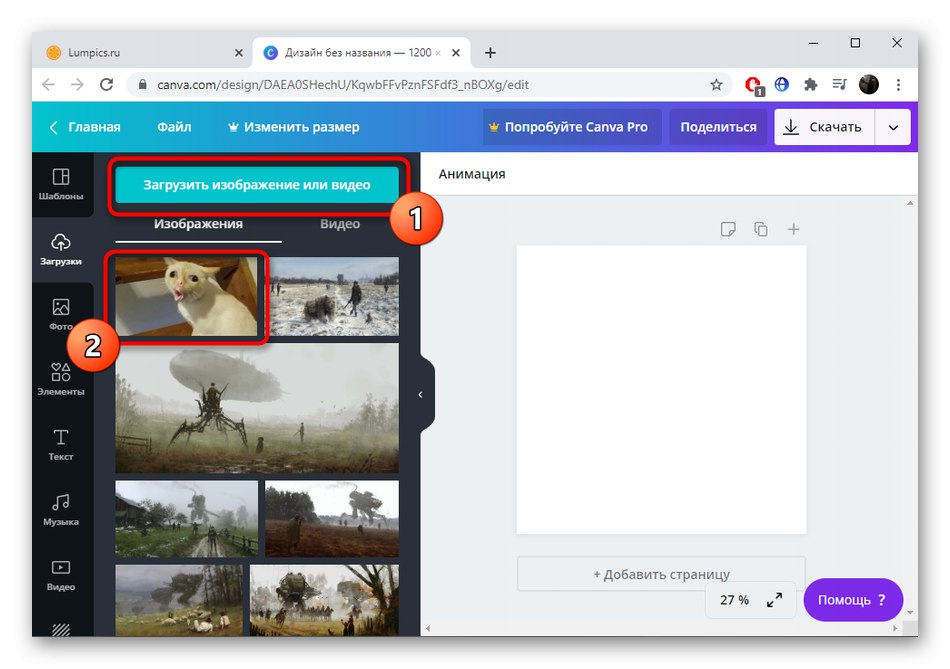
Task: Click the add new page plus icon
Action: (x=793, y=228)
